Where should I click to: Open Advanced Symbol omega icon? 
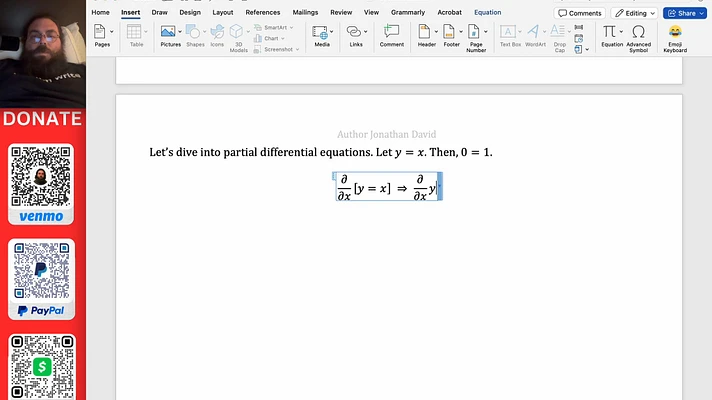638,32
